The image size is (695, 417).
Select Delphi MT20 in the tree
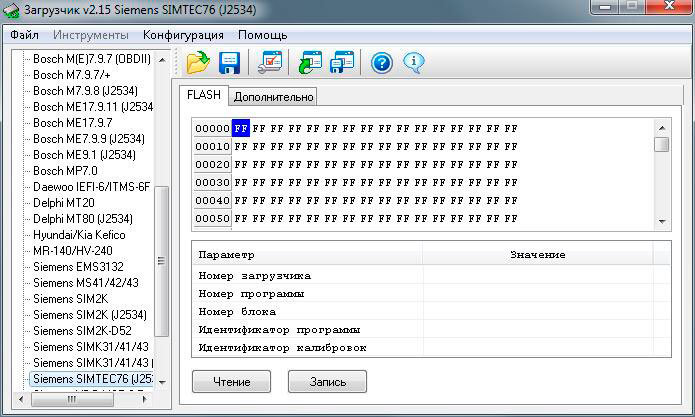point(64,203)
